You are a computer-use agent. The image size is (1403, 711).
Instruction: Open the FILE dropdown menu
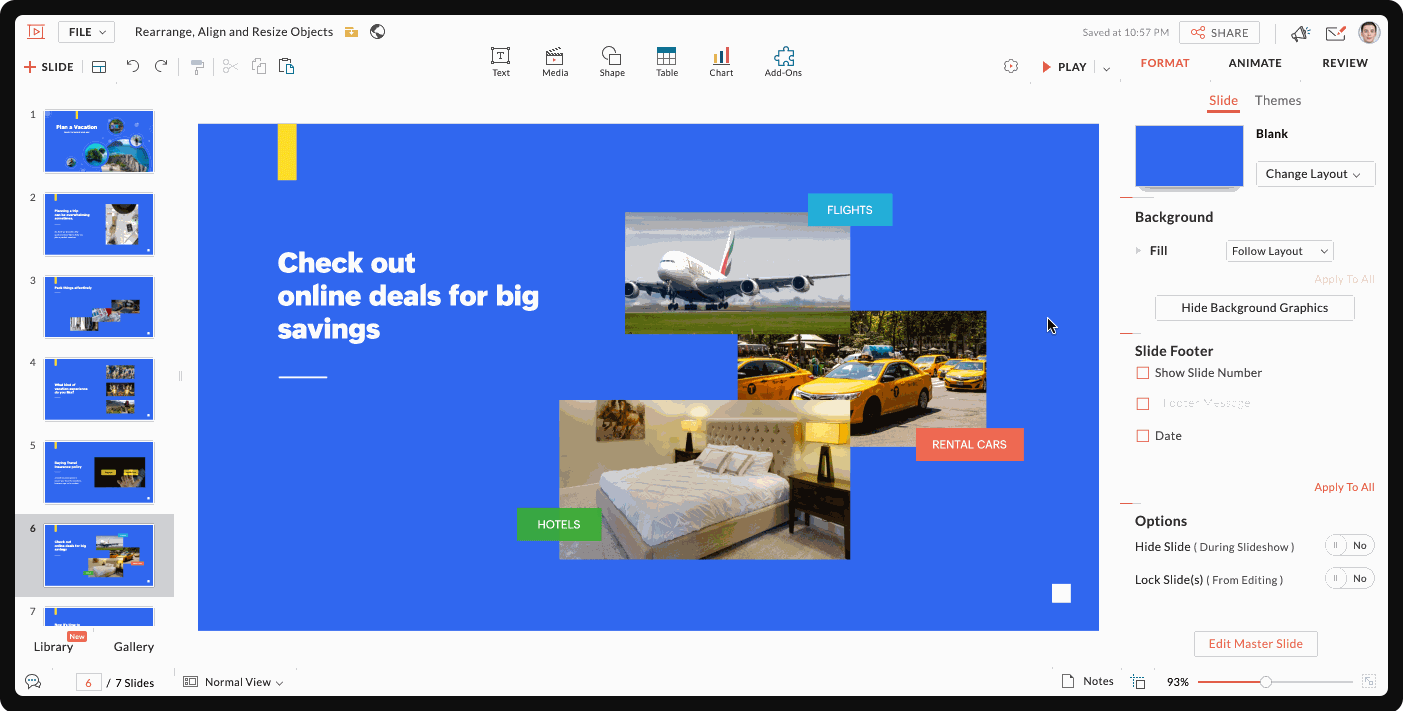click(86, 32)
